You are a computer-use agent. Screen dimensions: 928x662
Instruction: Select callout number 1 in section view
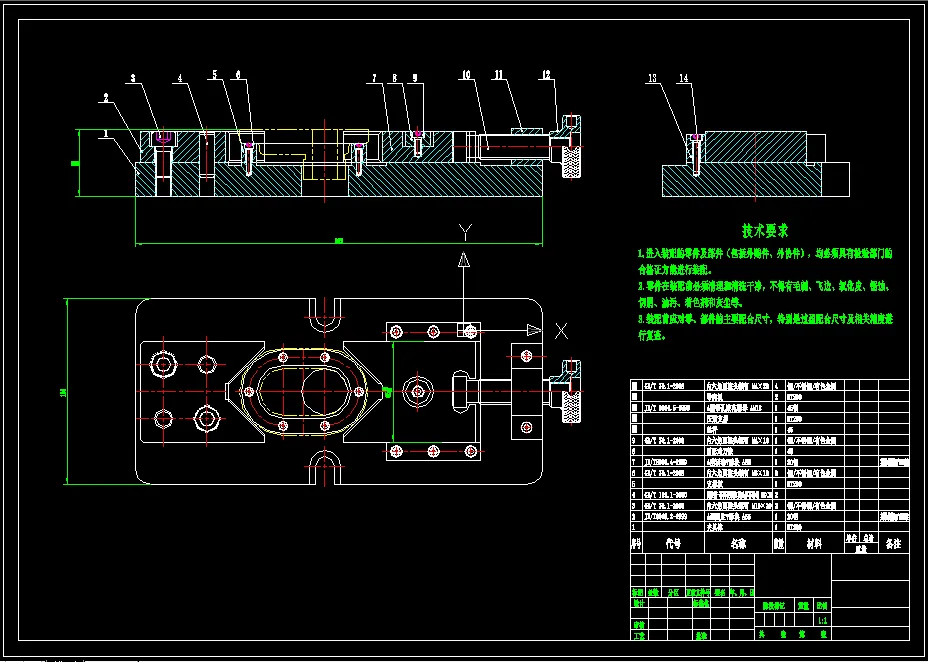click(105, 134)
